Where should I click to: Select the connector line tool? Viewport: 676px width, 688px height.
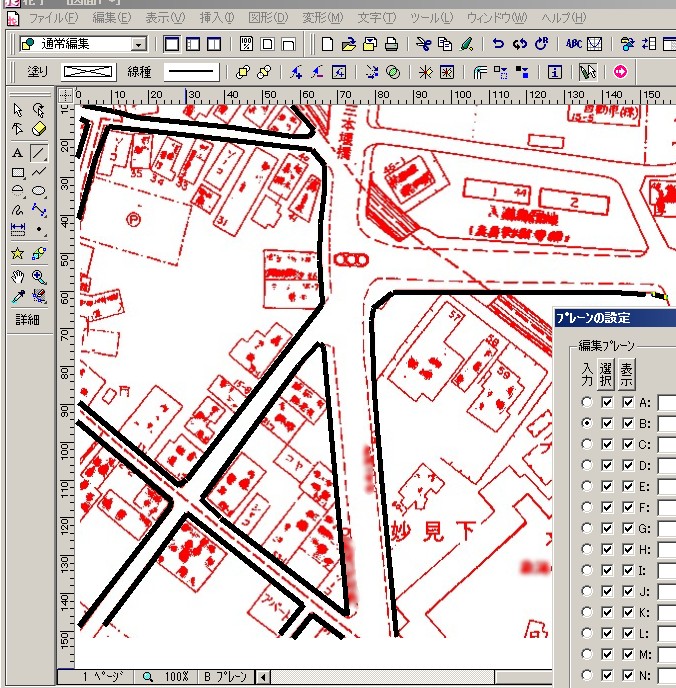point(39,210)
